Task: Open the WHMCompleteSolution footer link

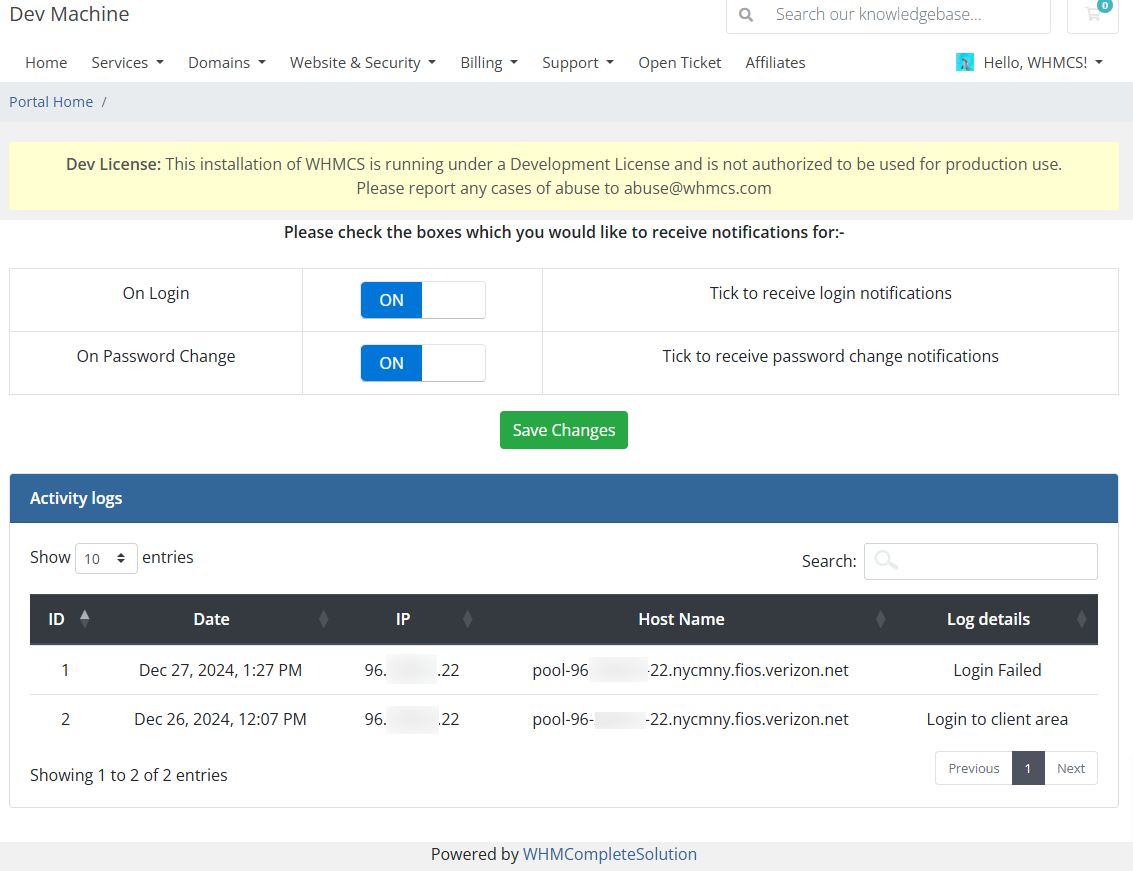Action: pyautogui.click(x=610, y=854)
